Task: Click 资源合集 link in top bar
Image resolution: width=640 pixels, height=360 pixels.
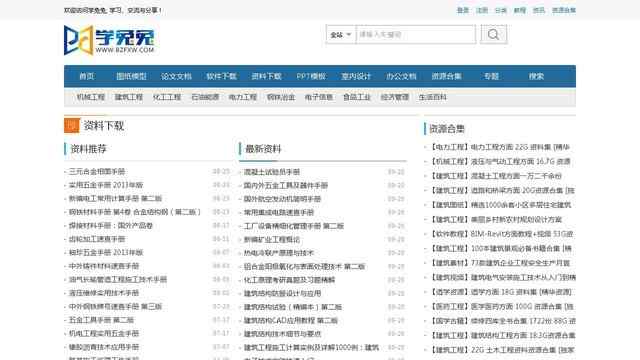Action: [x=564, y=10]
